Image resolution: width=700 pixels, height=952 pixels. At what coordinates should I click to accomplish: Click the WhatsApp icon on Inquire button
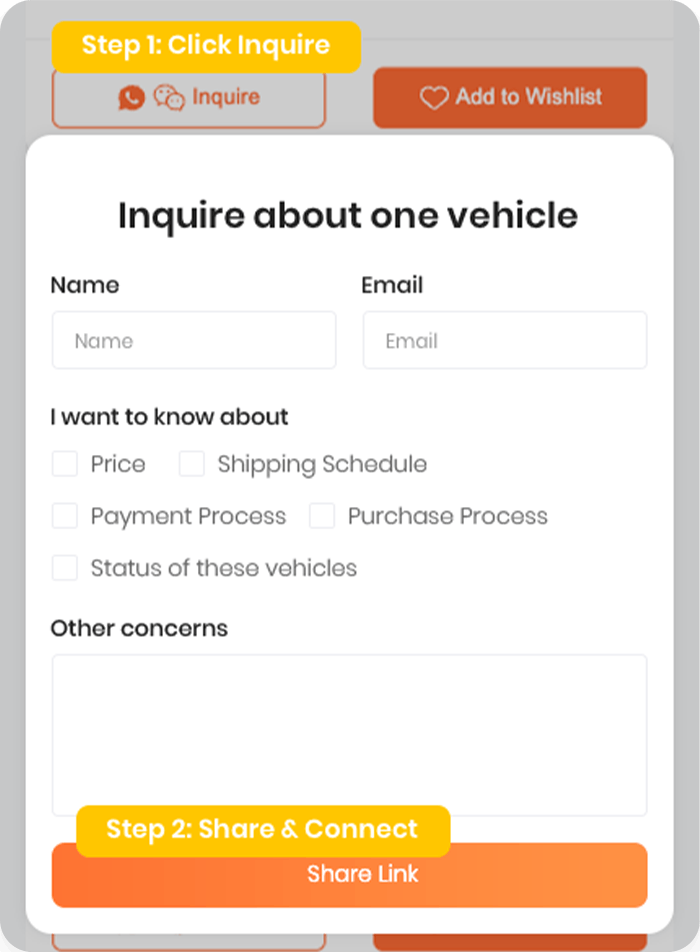pyautogui.click(x=132, y=98)
